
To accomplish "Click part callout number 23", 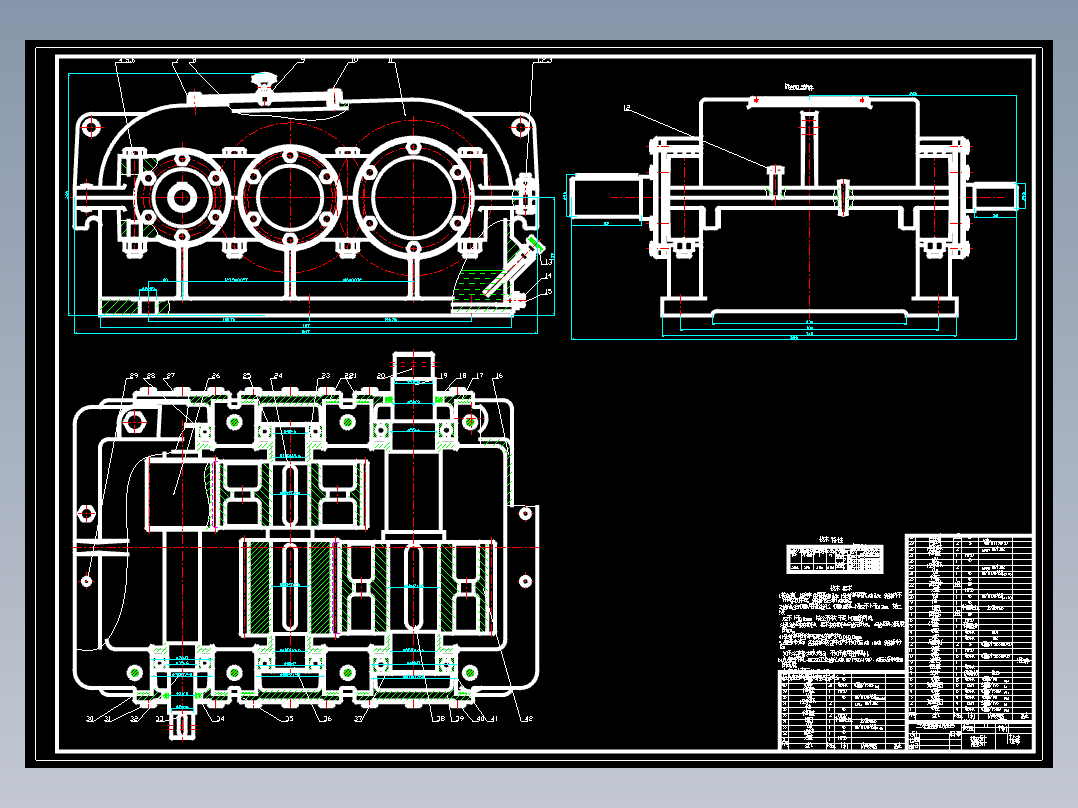I will pos(326,376).
